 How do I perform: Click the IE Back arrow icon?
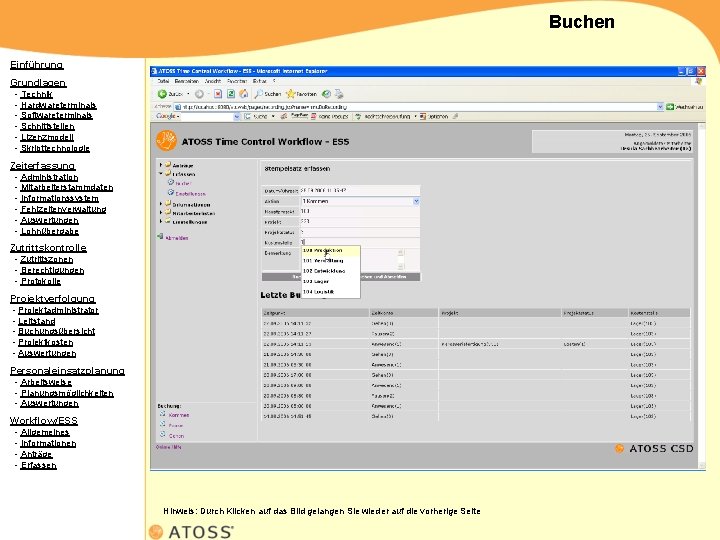click(162, 94)
